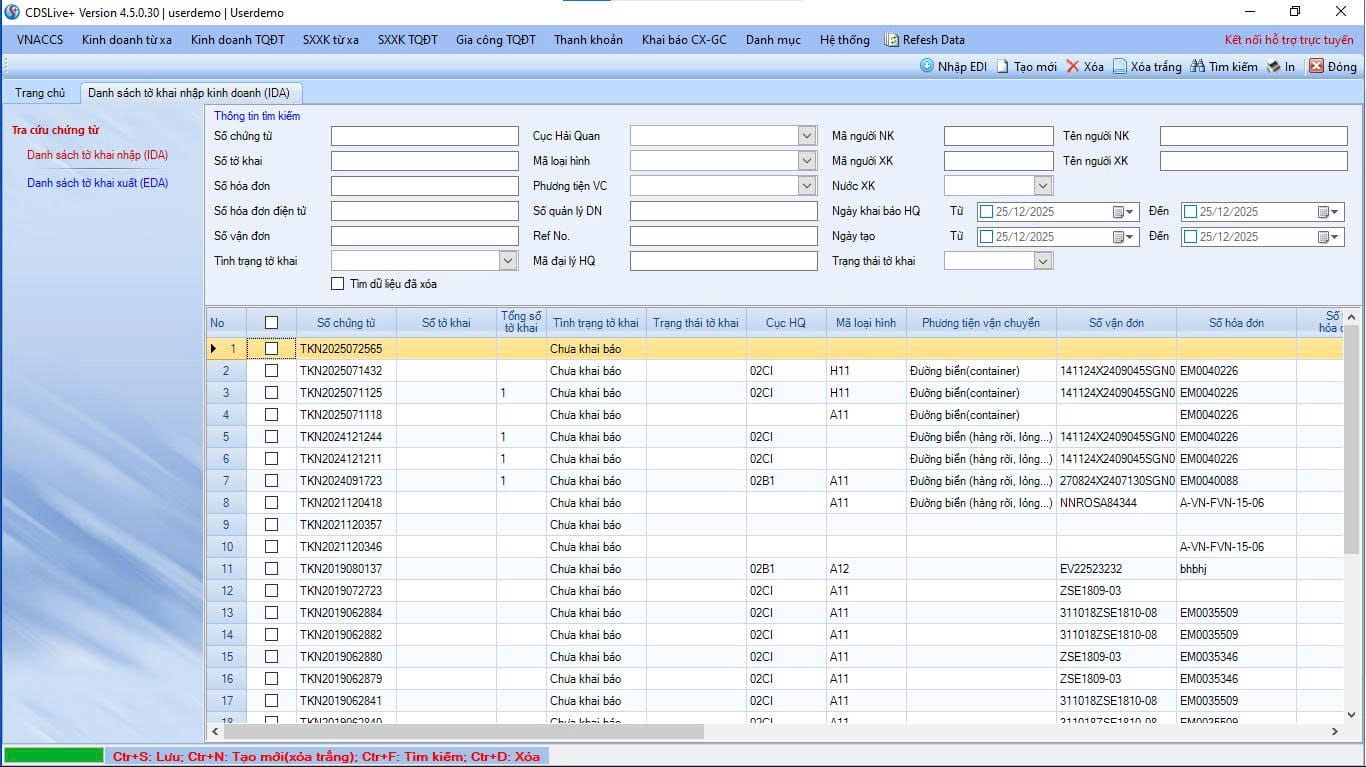Expand the Cục Hải Quan dropdown

click(807, 136)
